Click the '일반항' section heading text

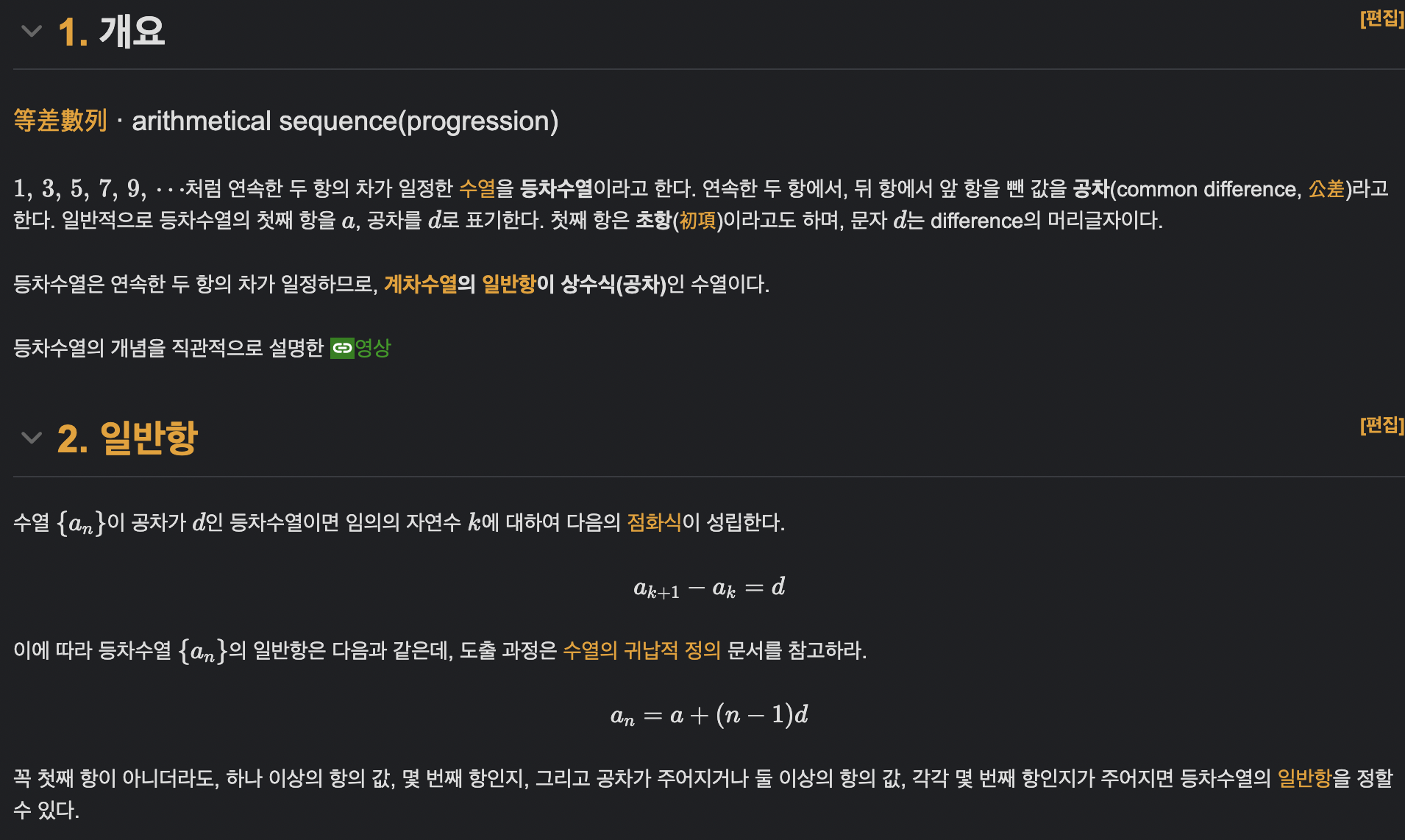pyautogui.click(x=149, y=438)
